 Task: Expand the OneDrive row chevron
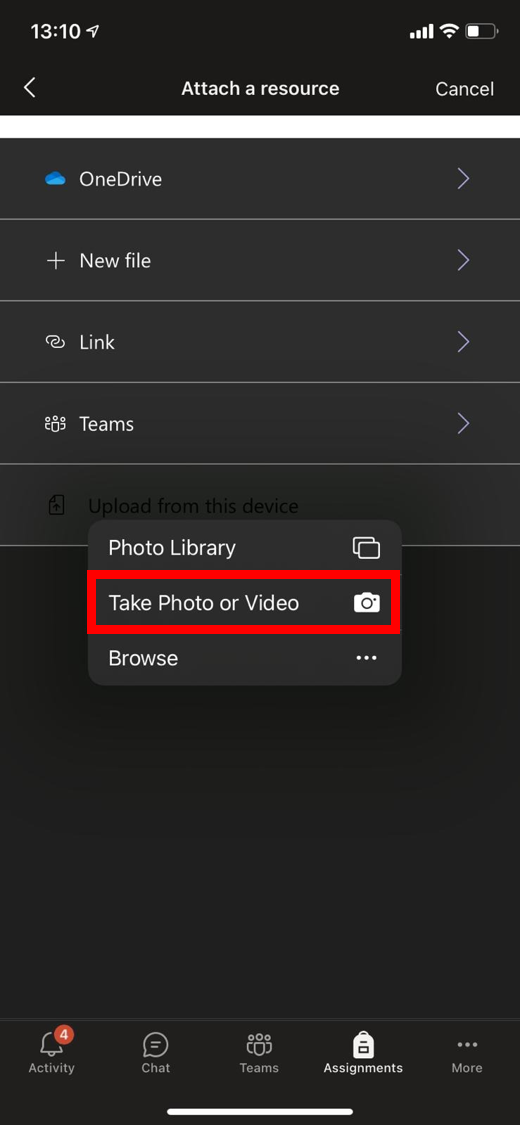(463, 179)
